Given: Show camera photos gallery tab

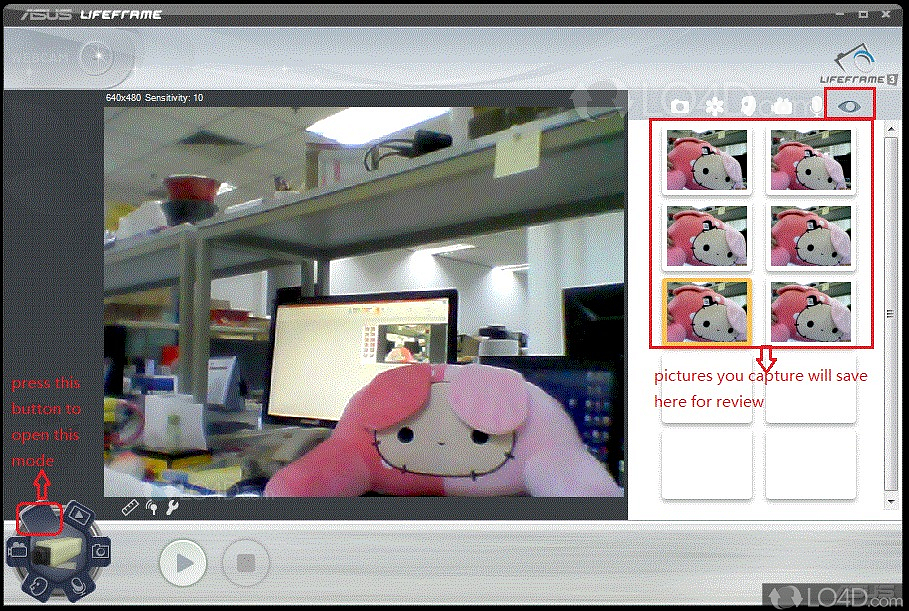Looking at the screenshot, I should (x=680, y=106).
